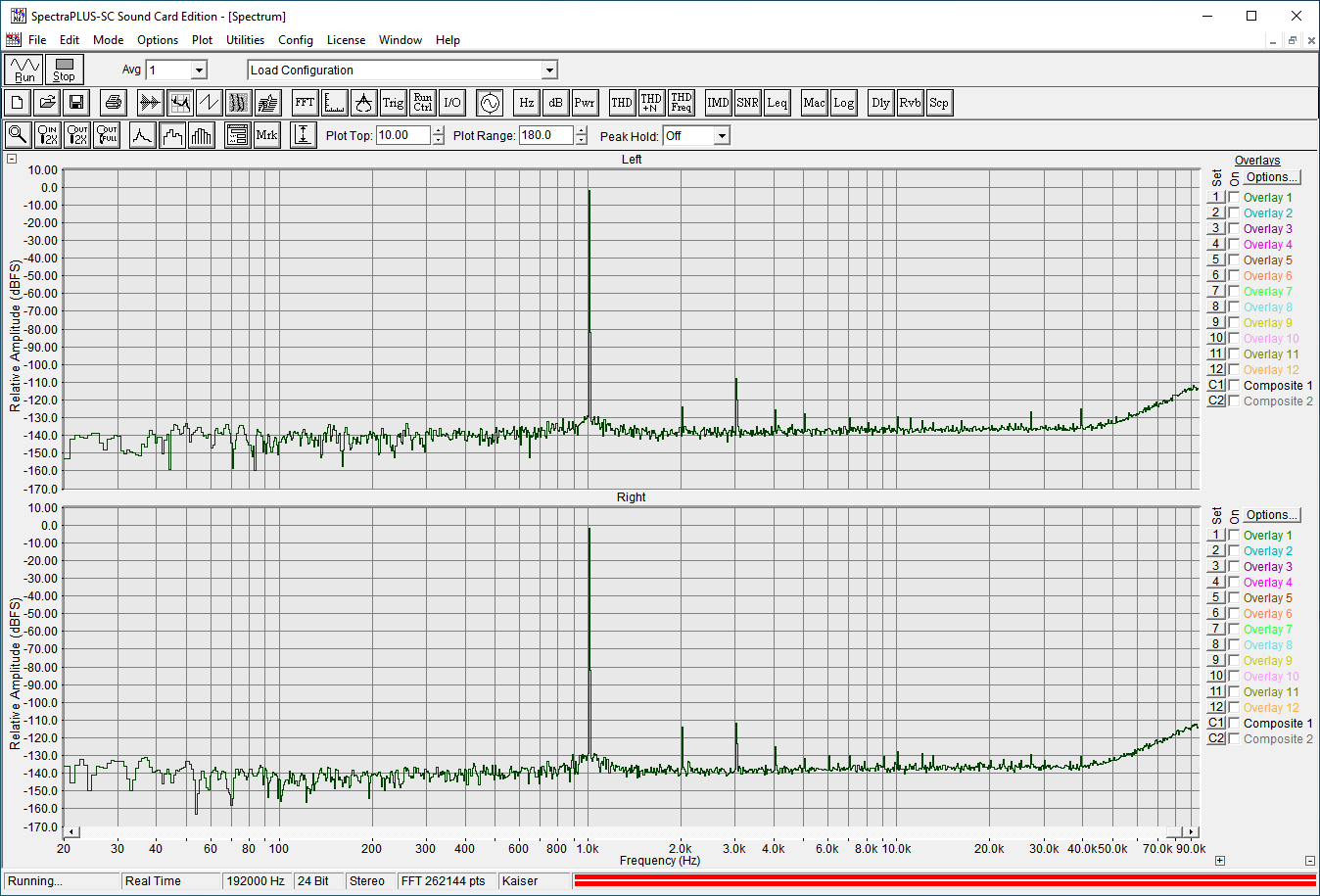Click the Save floppy disk icon
The image size is (1320, 896).
76,103
